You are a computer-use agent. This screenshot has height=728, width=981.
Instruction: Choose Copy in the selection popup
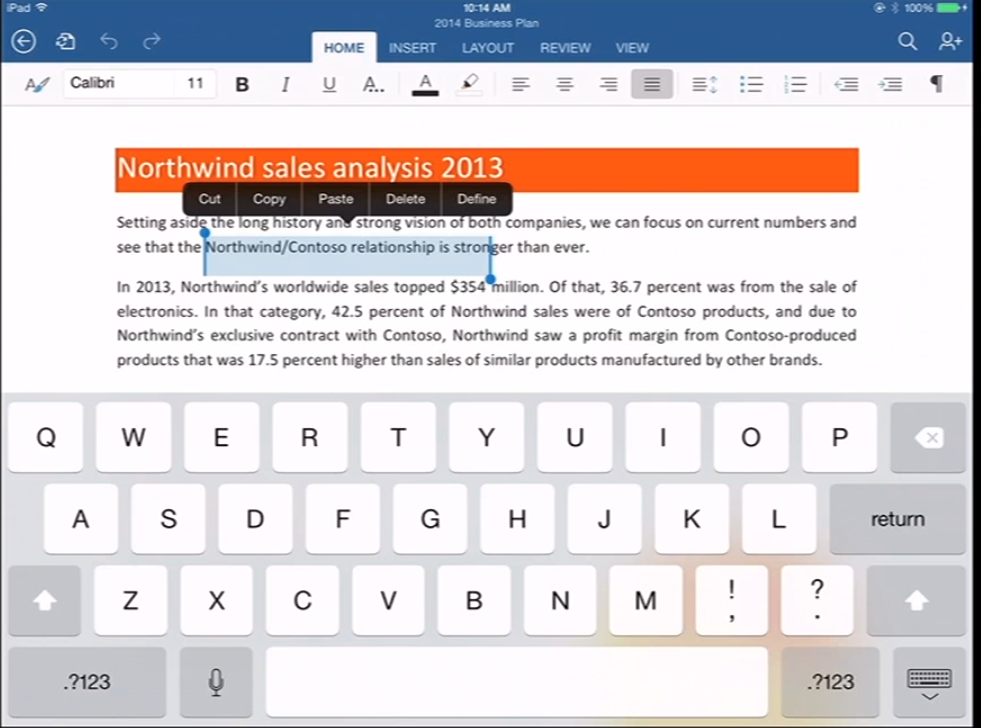coord(269,199)
